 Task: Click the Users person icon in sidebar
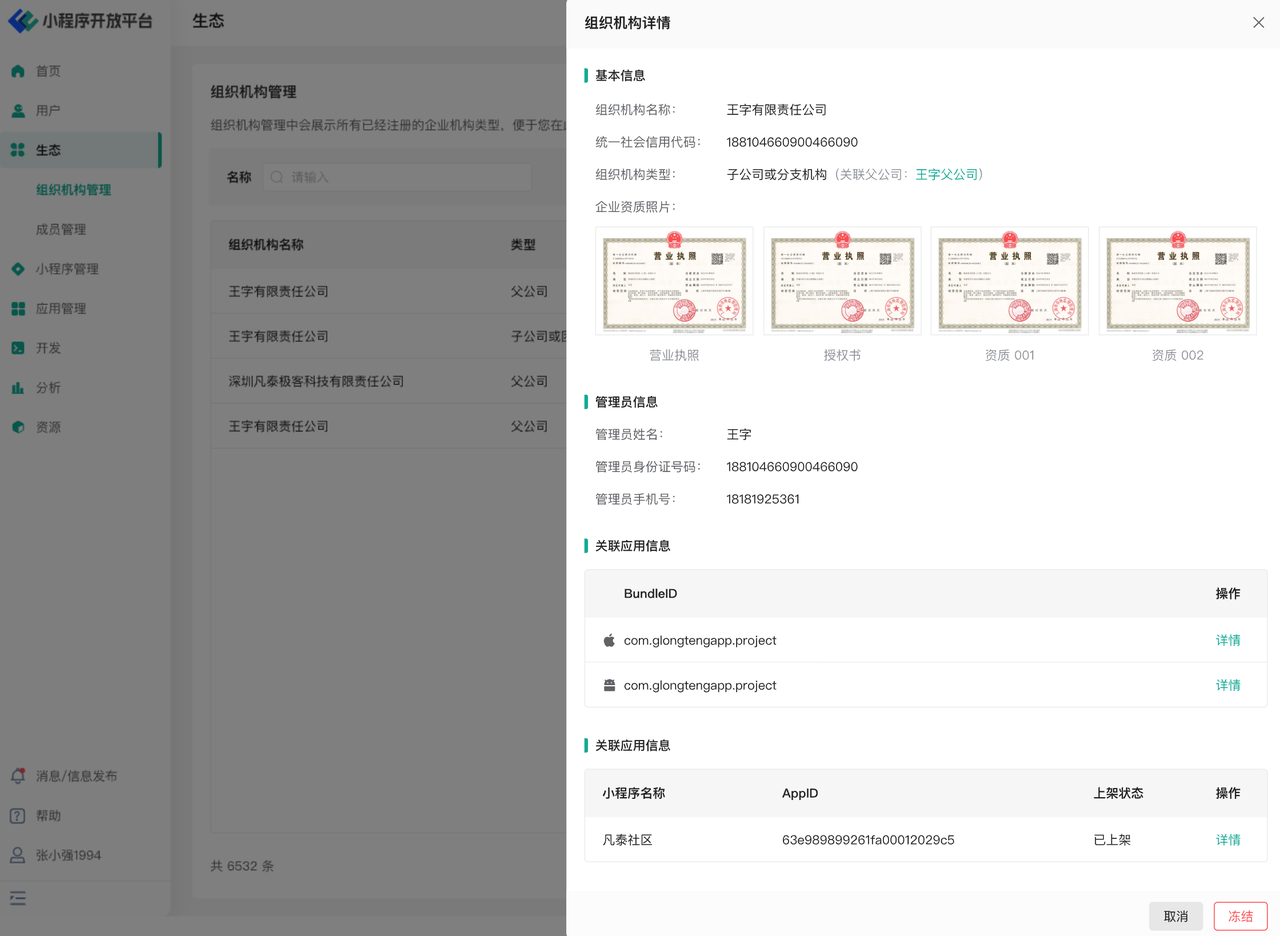(18, 111)
